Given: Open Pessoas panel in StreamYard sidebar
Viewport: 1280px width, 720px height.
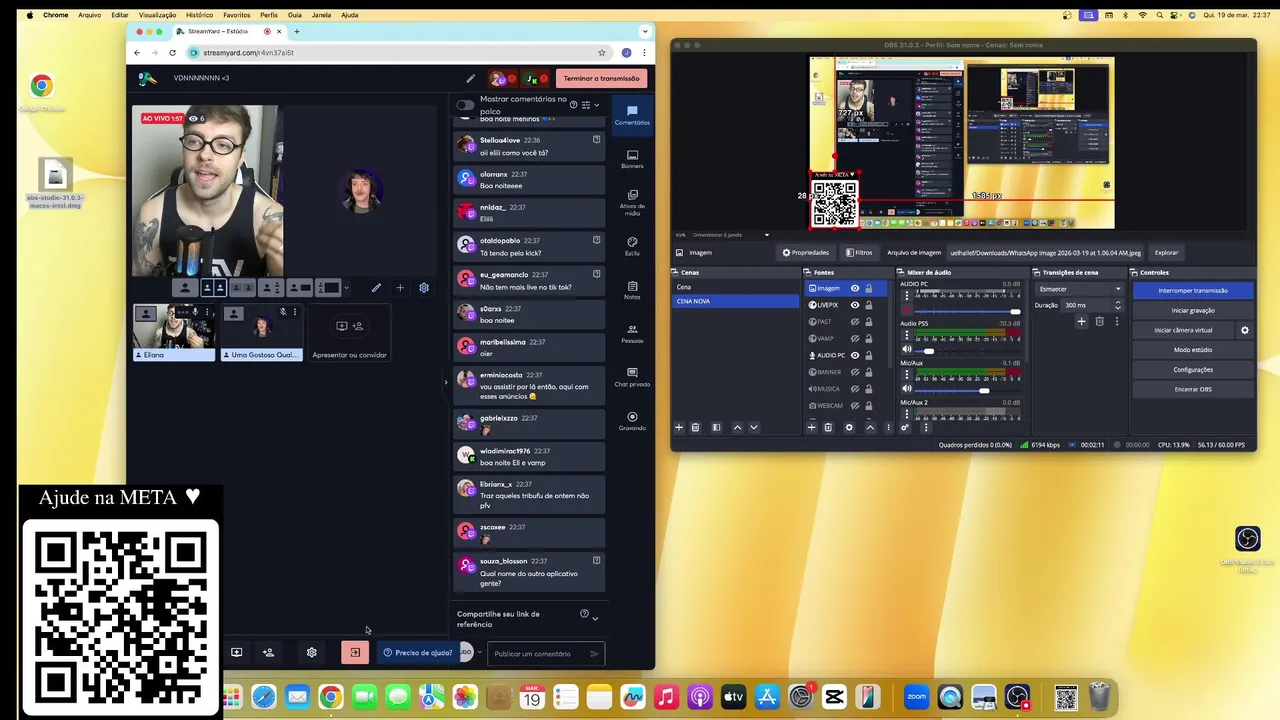Looking at the screenshot, I should pos(632,333).
